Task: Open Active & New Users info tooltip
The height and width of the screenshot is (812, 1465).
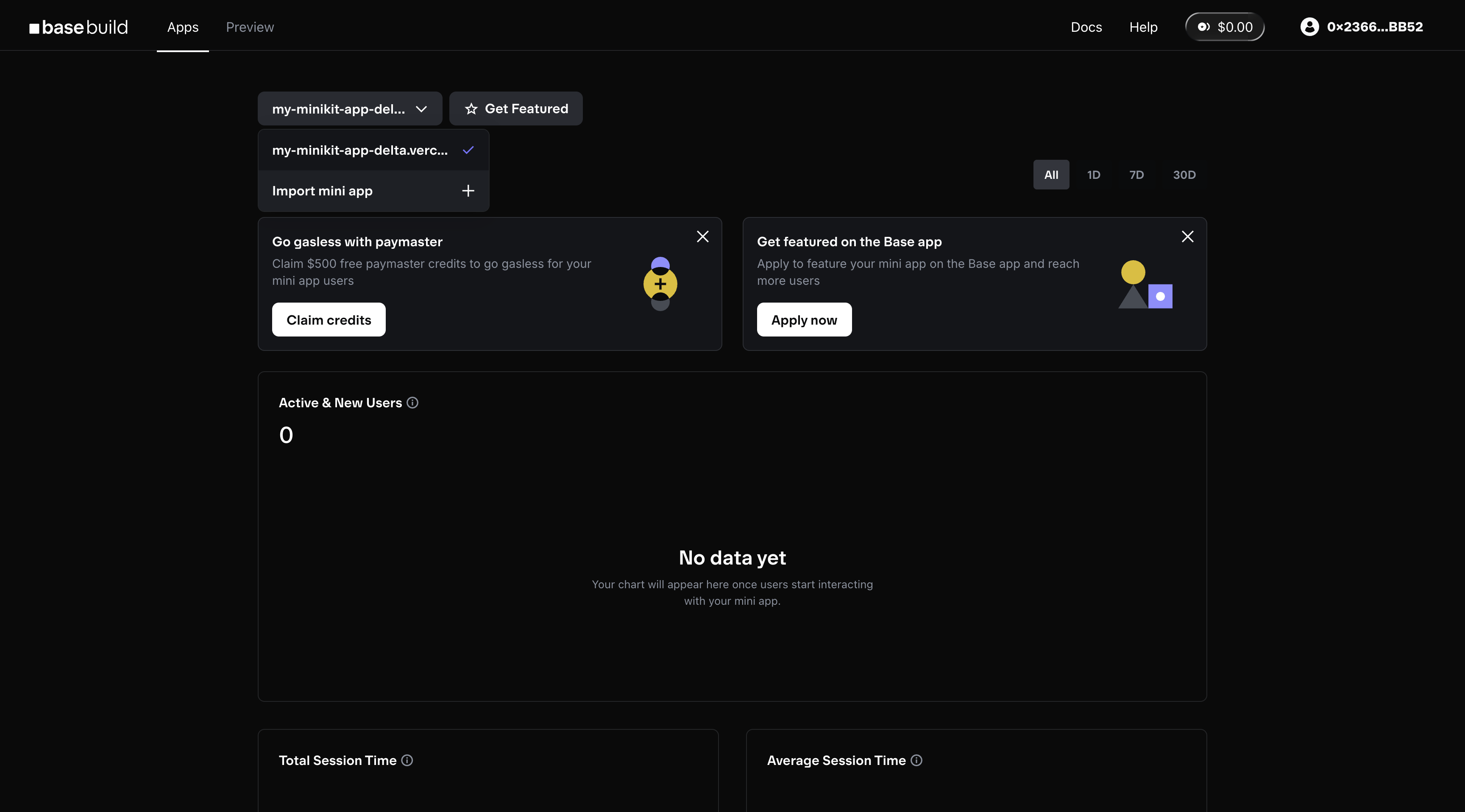Action: (x=413, y=403)
